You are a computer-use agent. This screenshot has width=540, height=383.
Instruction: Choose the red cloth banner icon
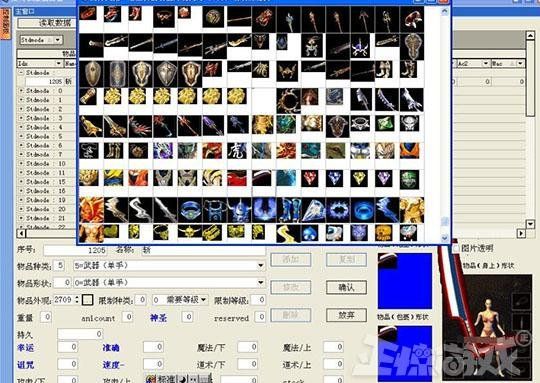[x=237, y=178]
